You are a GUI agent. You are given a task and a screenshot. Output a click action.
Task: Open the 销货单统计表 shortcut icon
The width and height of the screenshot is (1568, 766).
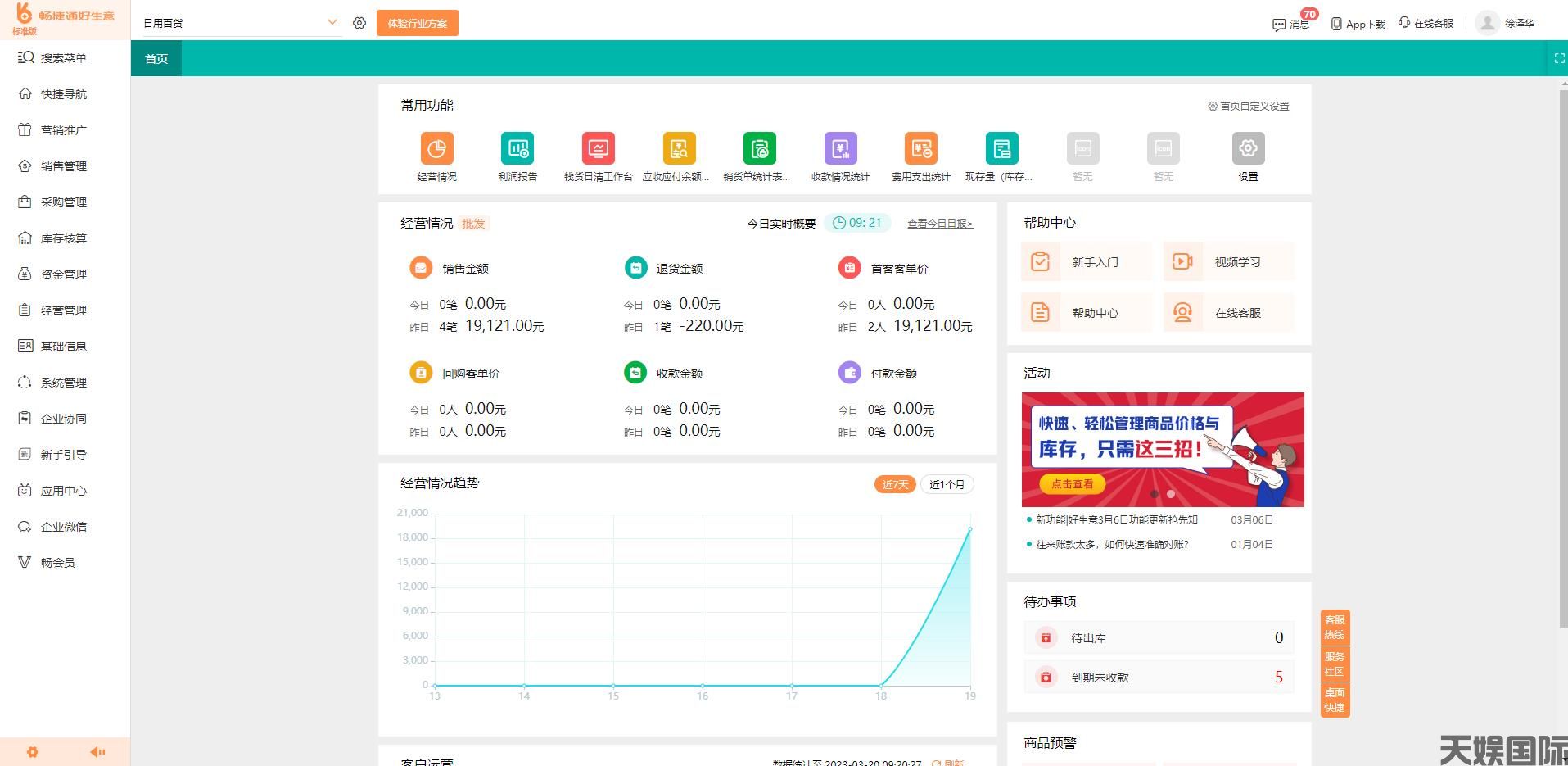coord(759,148)
